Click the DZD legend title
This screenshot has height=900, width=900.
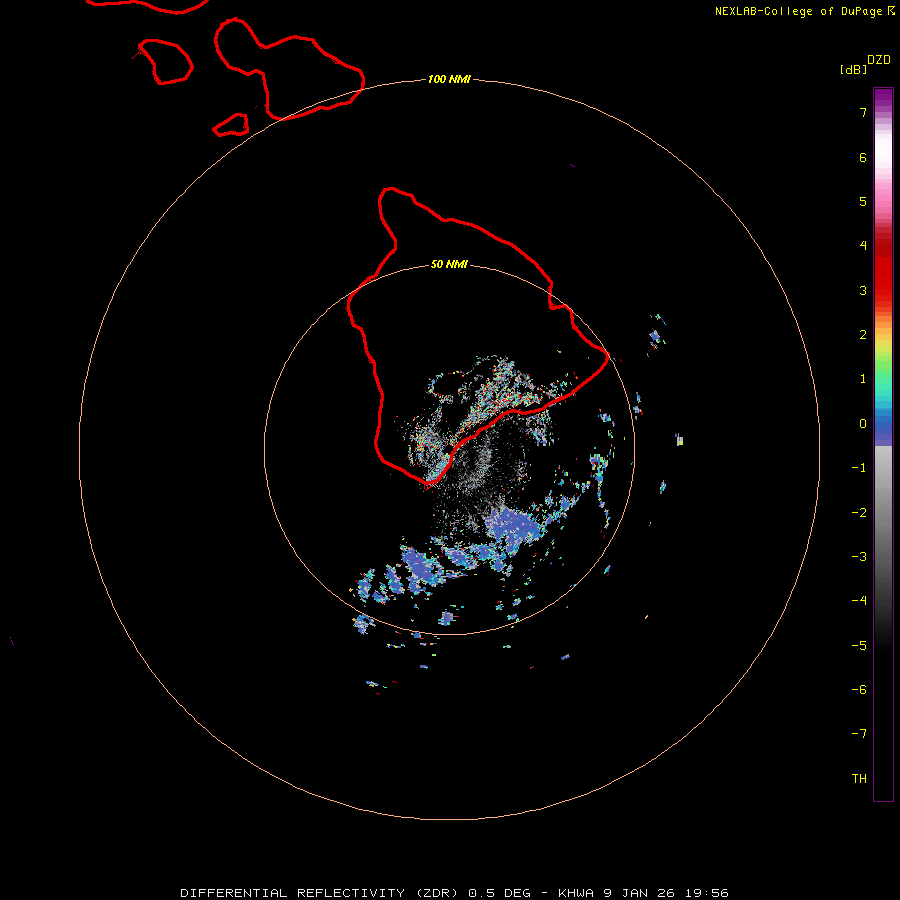(x=879, y=60)
